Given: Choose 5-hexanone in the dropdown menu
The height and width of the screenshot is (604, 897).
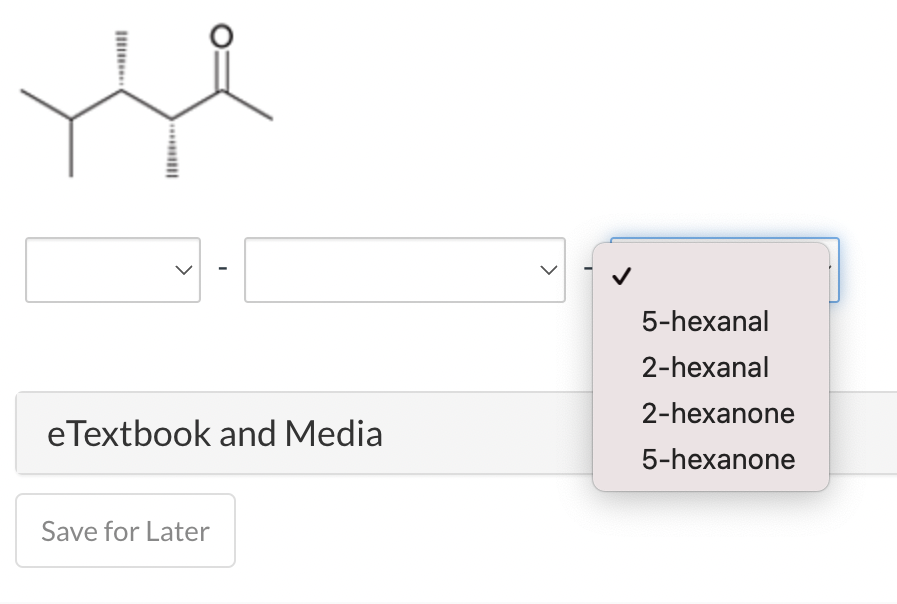Looking at the screenshot, I should point(718,459).
